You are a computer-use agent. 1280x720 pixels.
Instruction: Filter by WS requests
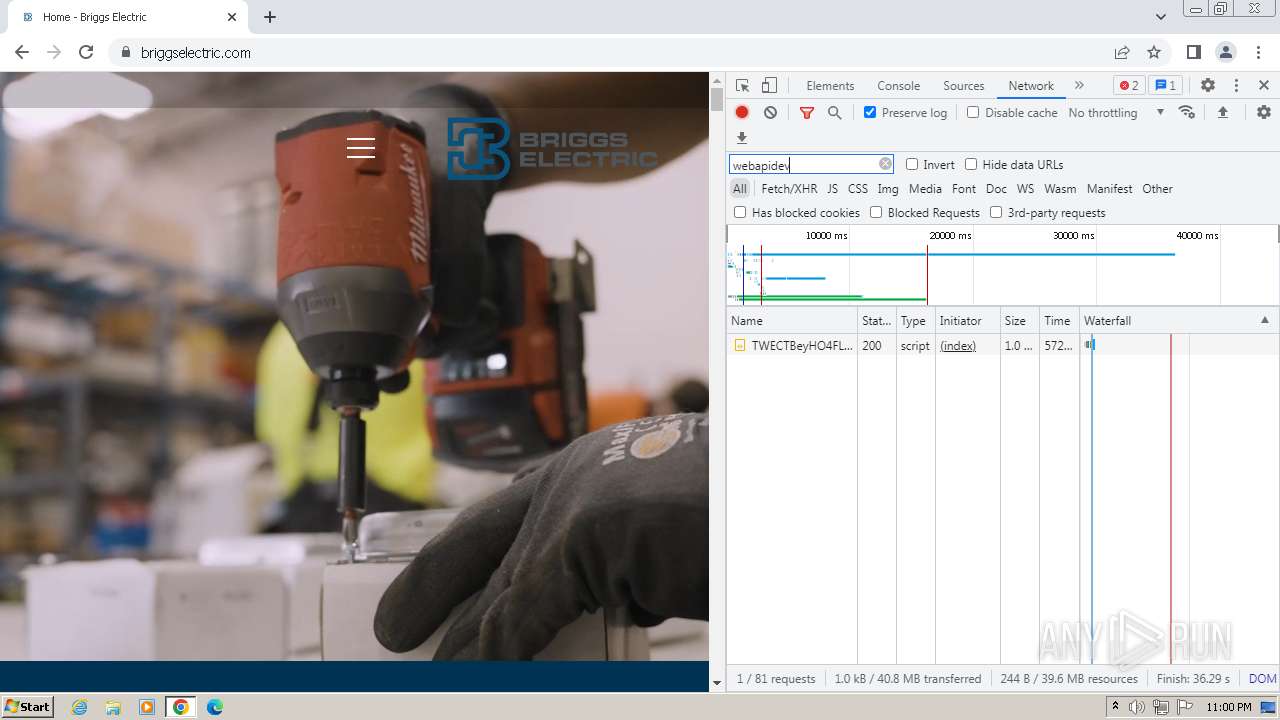pos(1025,189)
